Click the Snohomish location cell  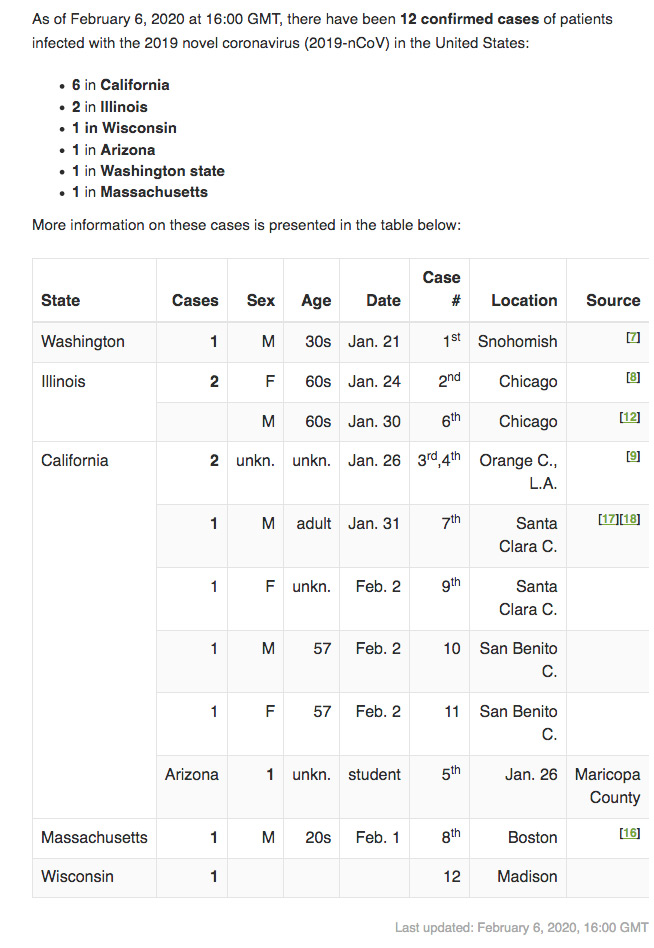click(518, 342)
